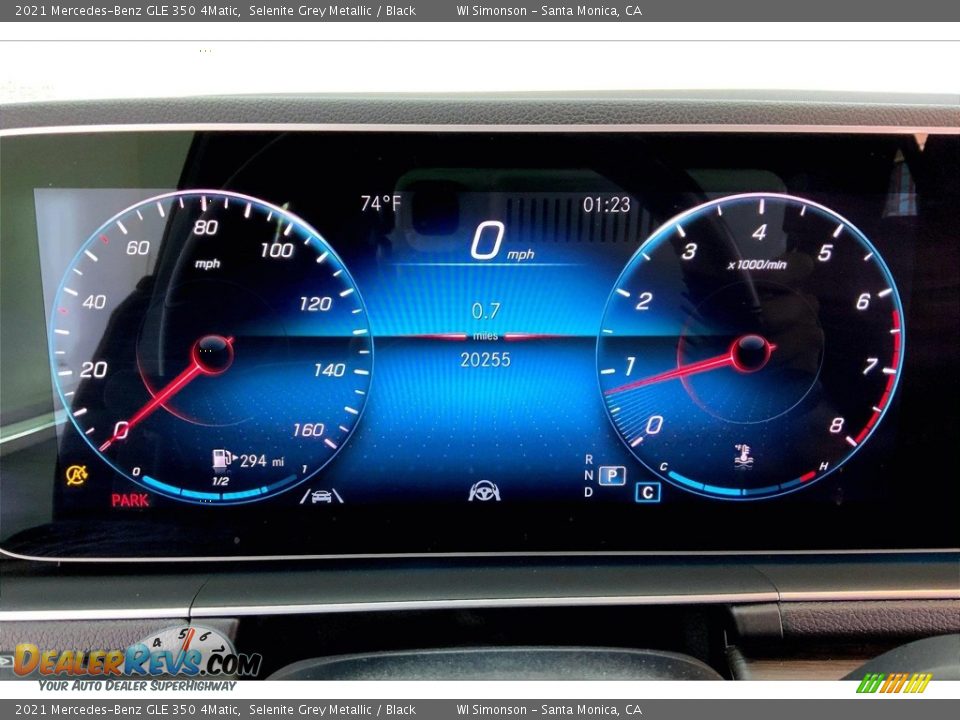Click the fuel level gauge bar
The image size is (960, 720).
(x=219, y=489)
